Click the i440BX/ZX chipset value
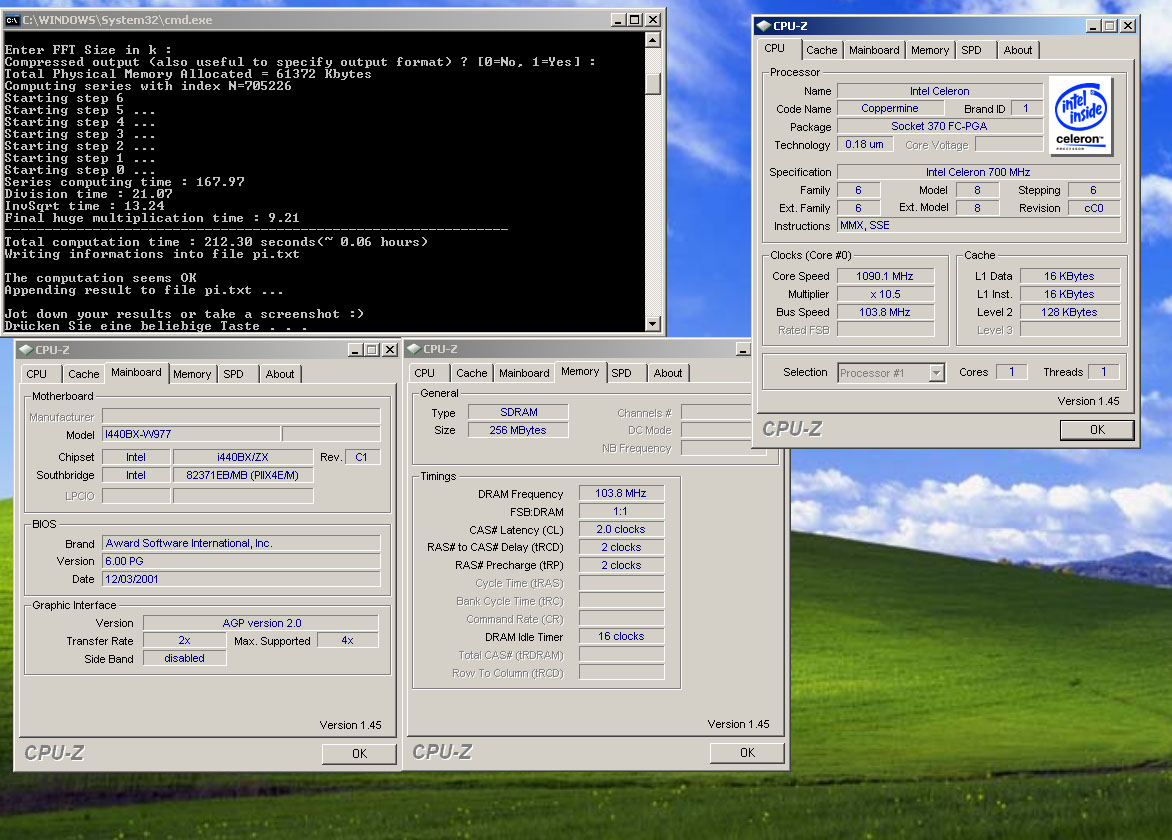Image resolution: width=1172 pixels, height=840 pixels. tap(243, 457)
